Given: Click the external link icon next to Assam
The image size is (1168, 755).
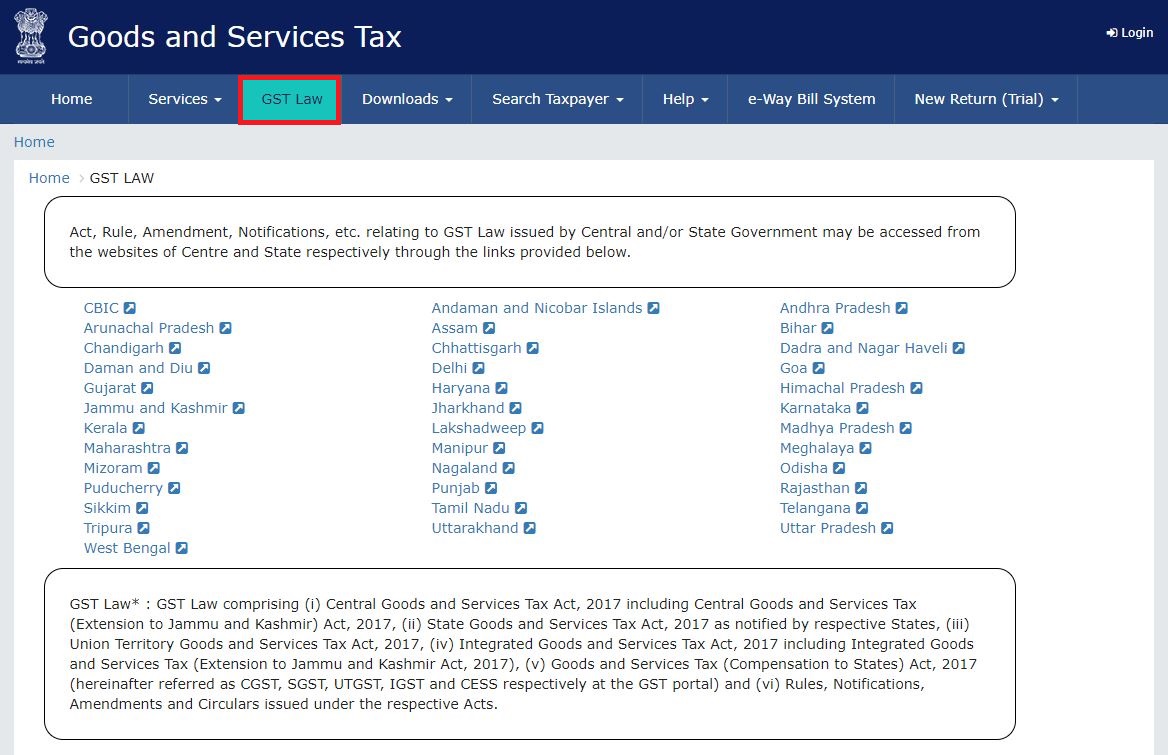Looking at the screenshot, I should 489,327.
